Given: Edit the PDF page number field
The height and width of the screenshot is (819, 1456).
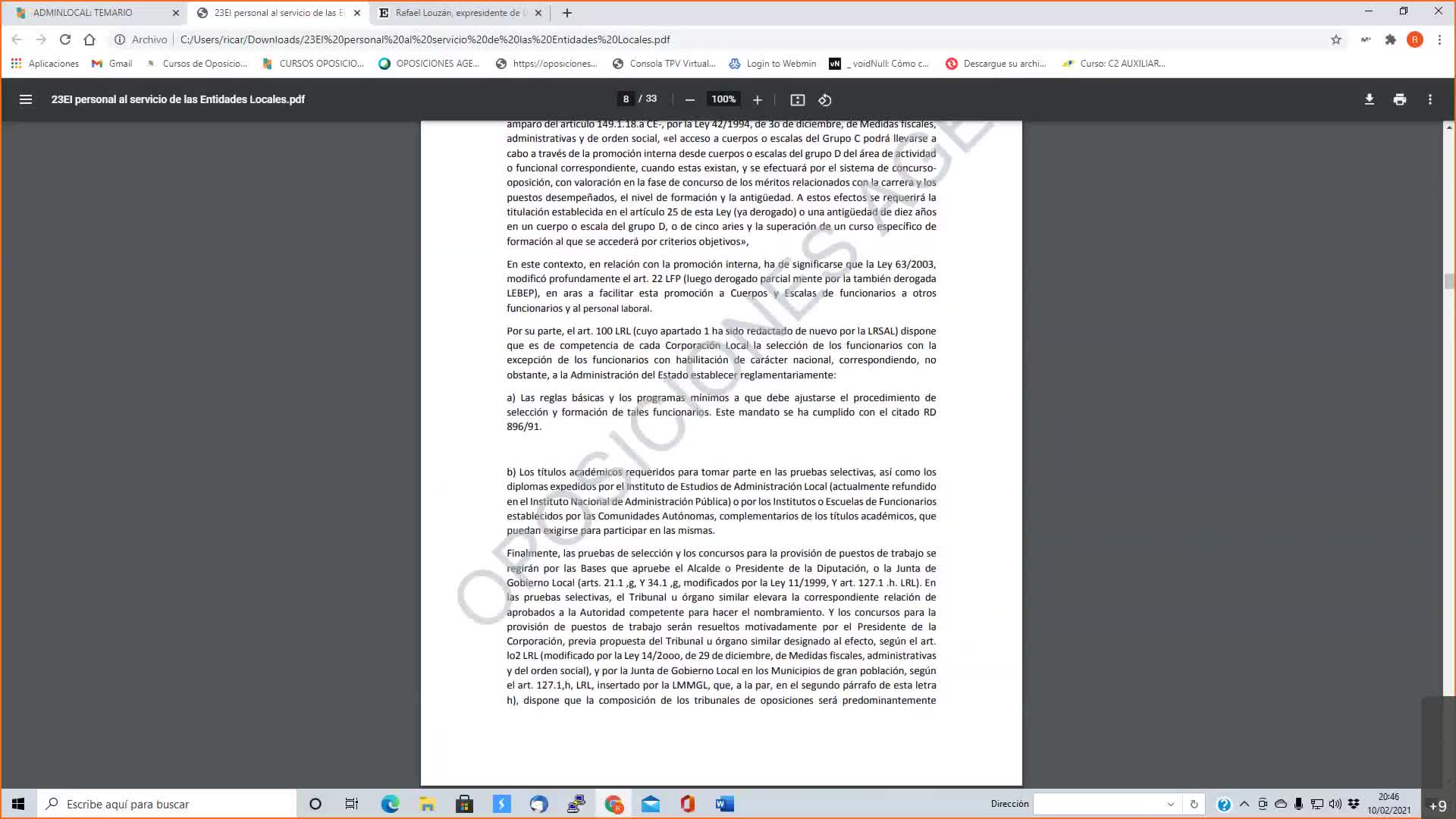Looking at the screenshot, I should pos(626,99).
